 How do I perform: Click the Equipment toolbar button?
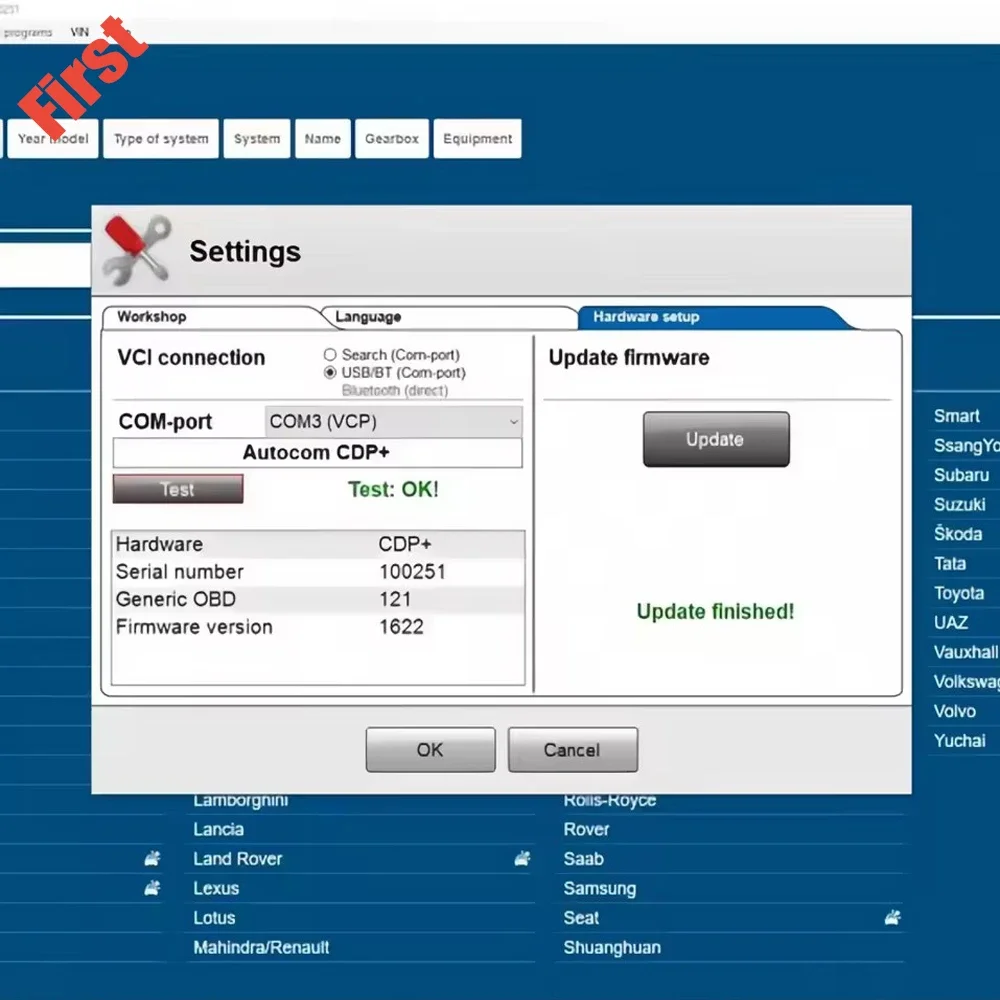click(477, 138)
